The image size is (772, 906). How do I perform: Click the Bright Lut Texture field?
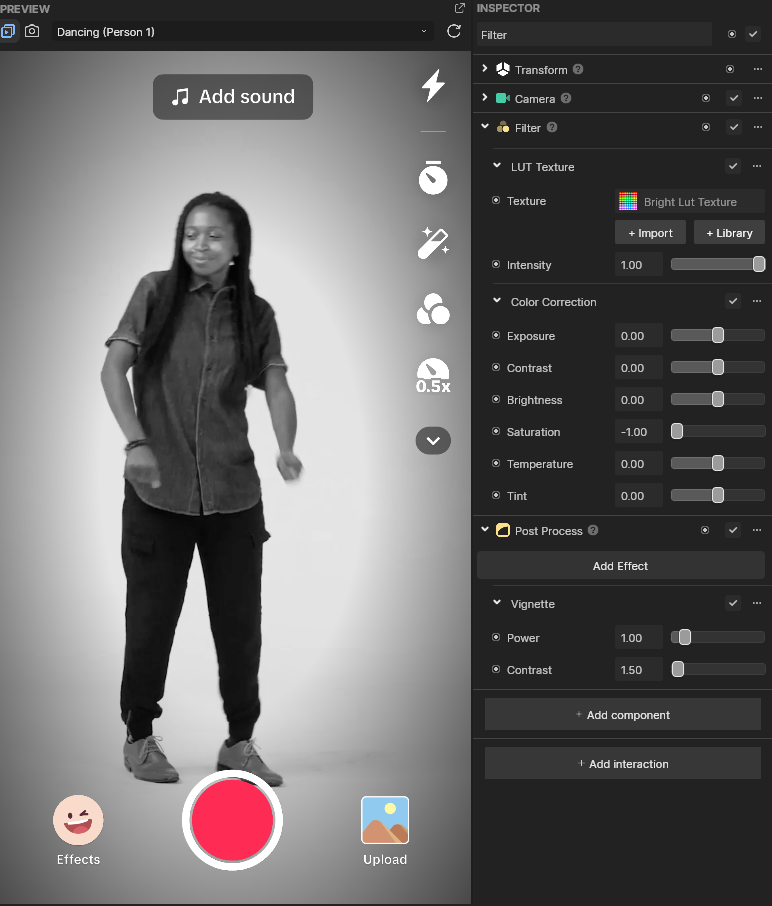pyautogui.click(x=690, y=202)
